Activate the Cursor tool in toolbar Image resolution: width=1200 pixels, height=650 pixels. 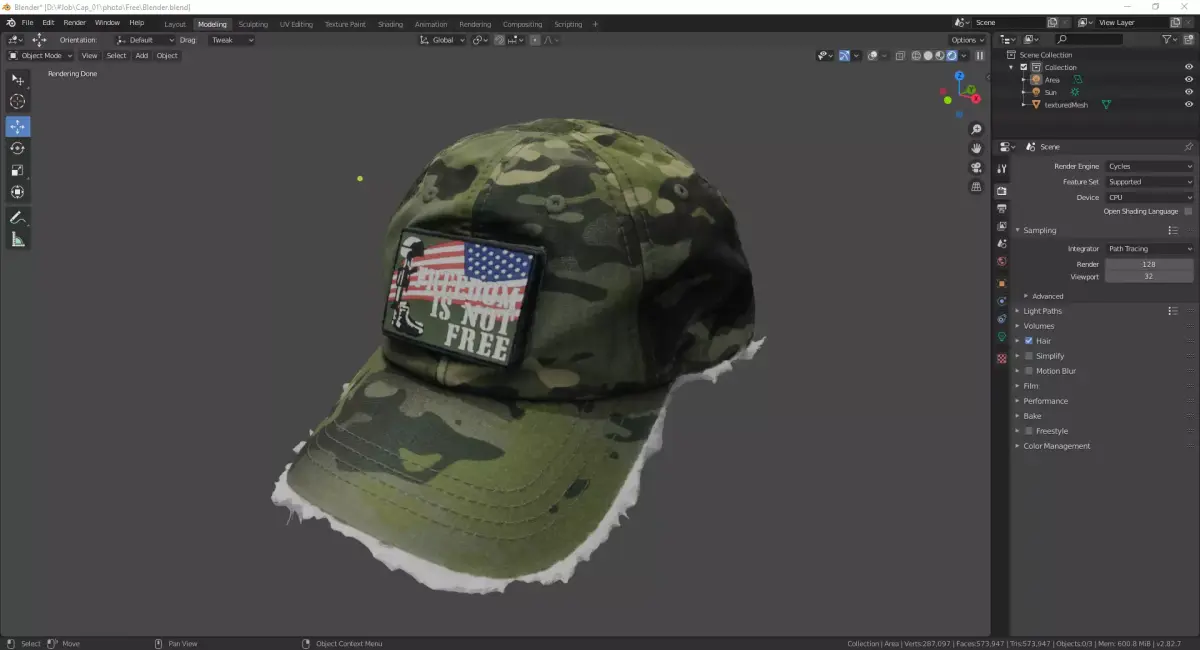[x=18, y=101]
